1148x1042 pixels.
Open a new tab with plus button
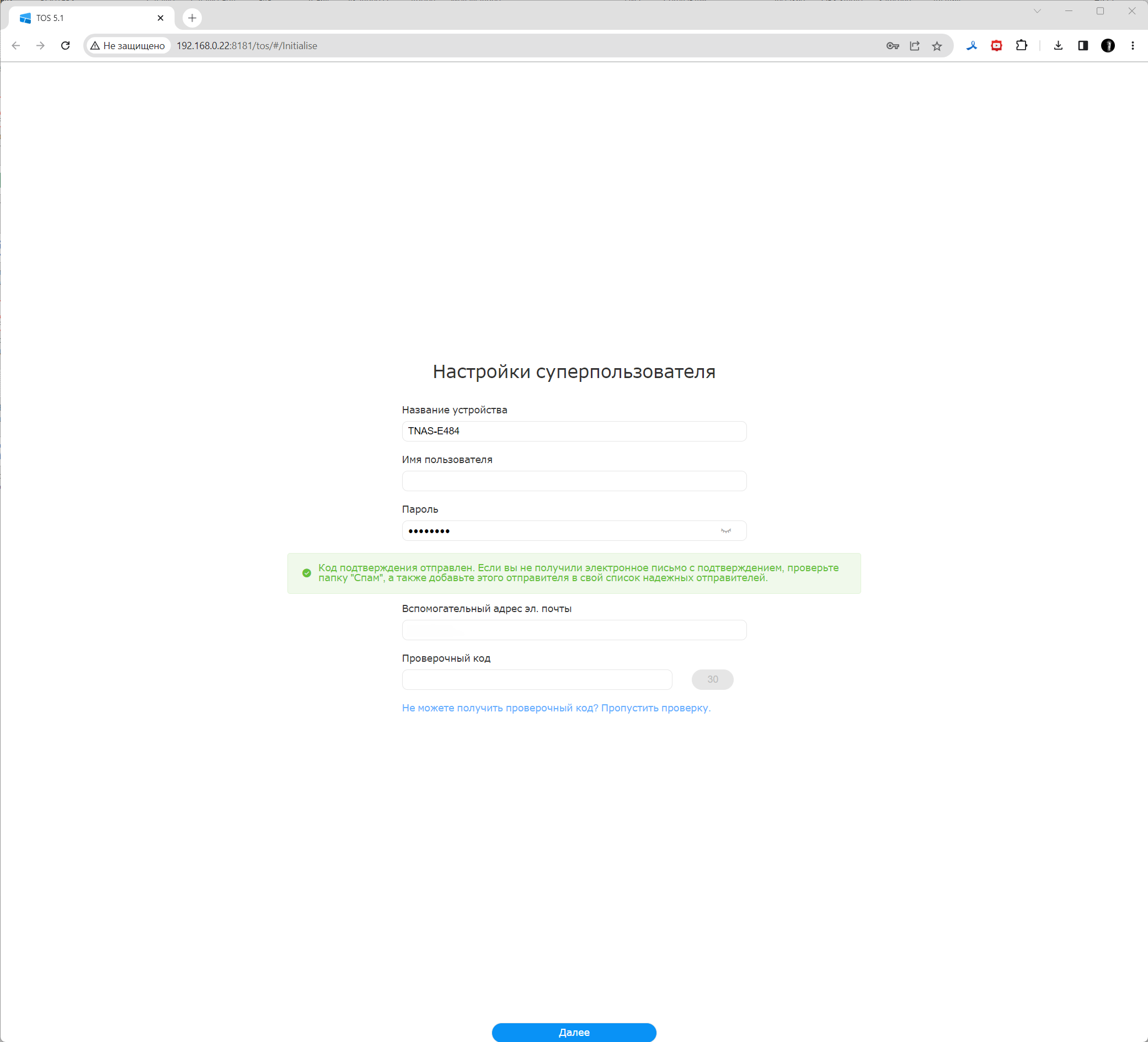coord(192,18)
